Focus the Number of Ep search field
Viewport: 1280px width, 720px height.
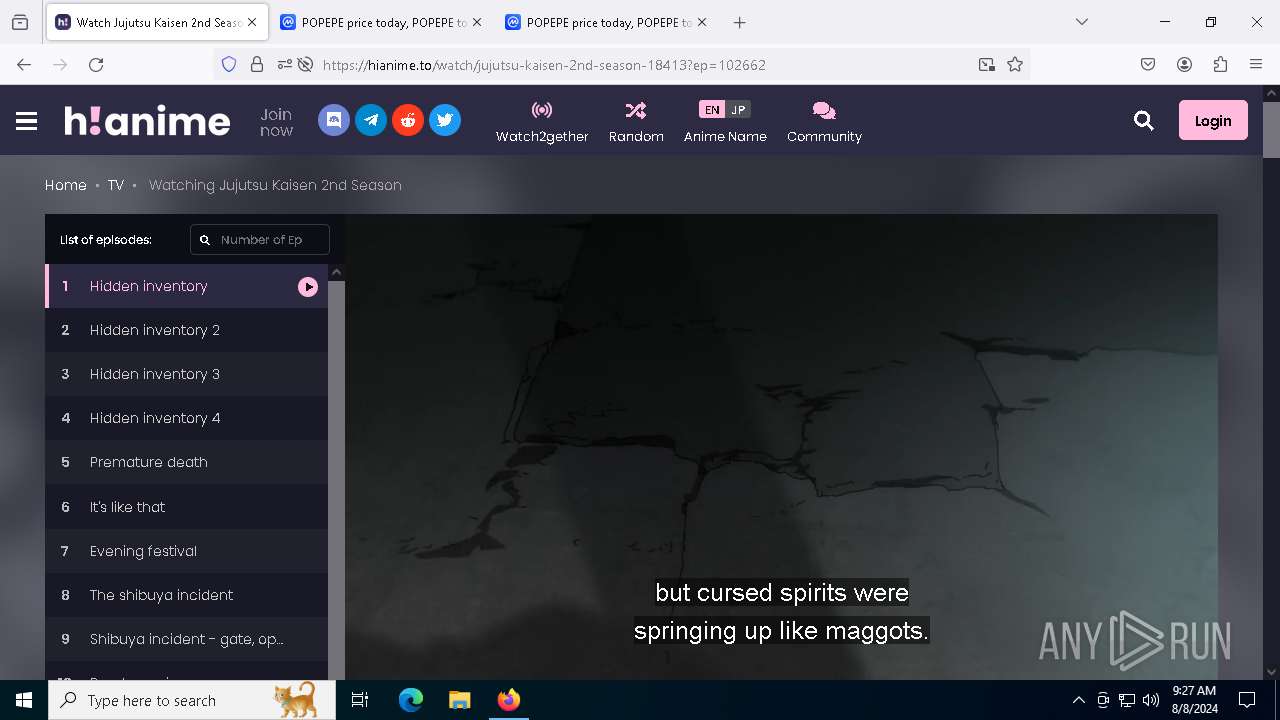tap(260, 240)
